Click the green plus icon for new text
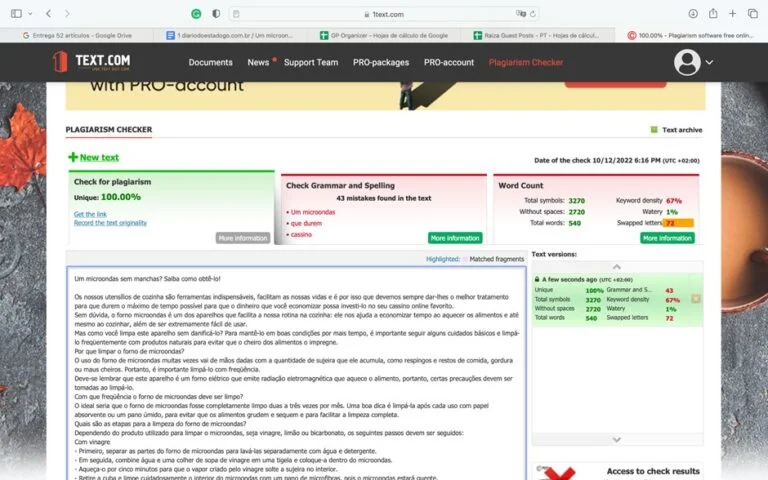Image resolution: width=768 pixels, height=480 pixels. pyautogui.click(x=73, y=157)
